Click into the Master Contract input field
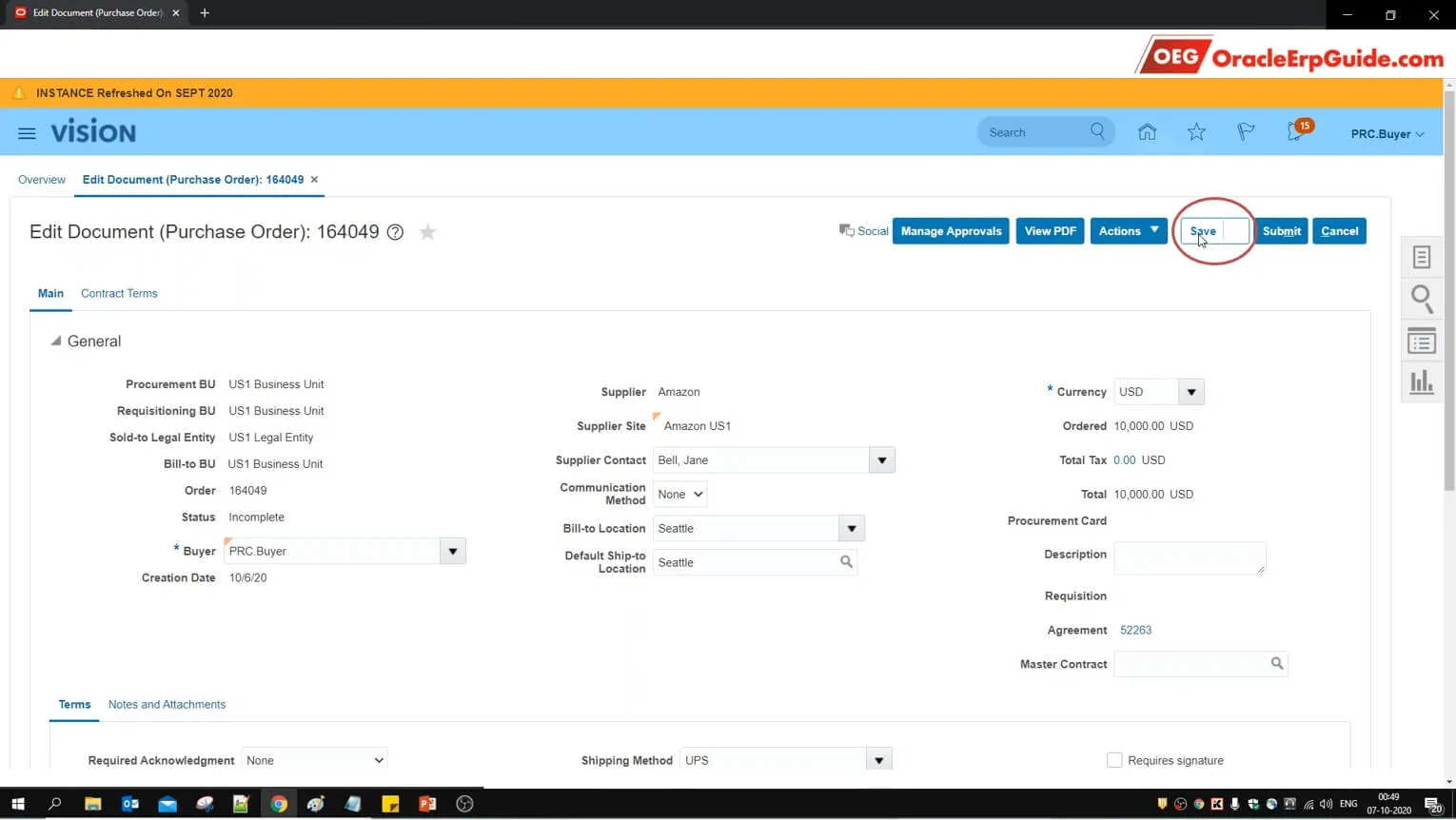Screen dimensions: 1456x820 coord(1190,663)
